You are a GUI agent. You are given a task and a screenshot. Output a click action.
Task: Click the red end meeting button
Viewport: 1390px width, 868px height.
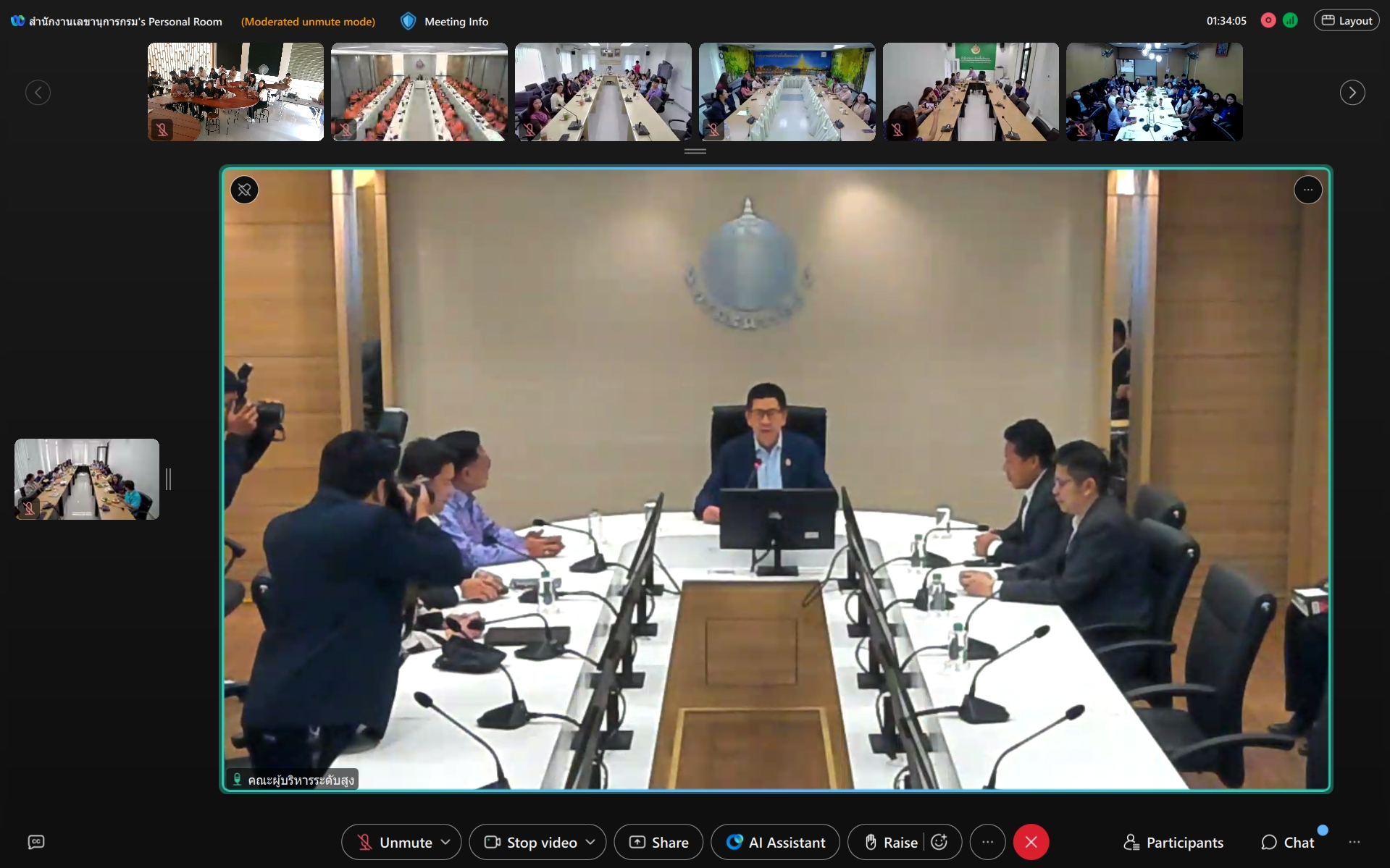[x=1031, y=842]
